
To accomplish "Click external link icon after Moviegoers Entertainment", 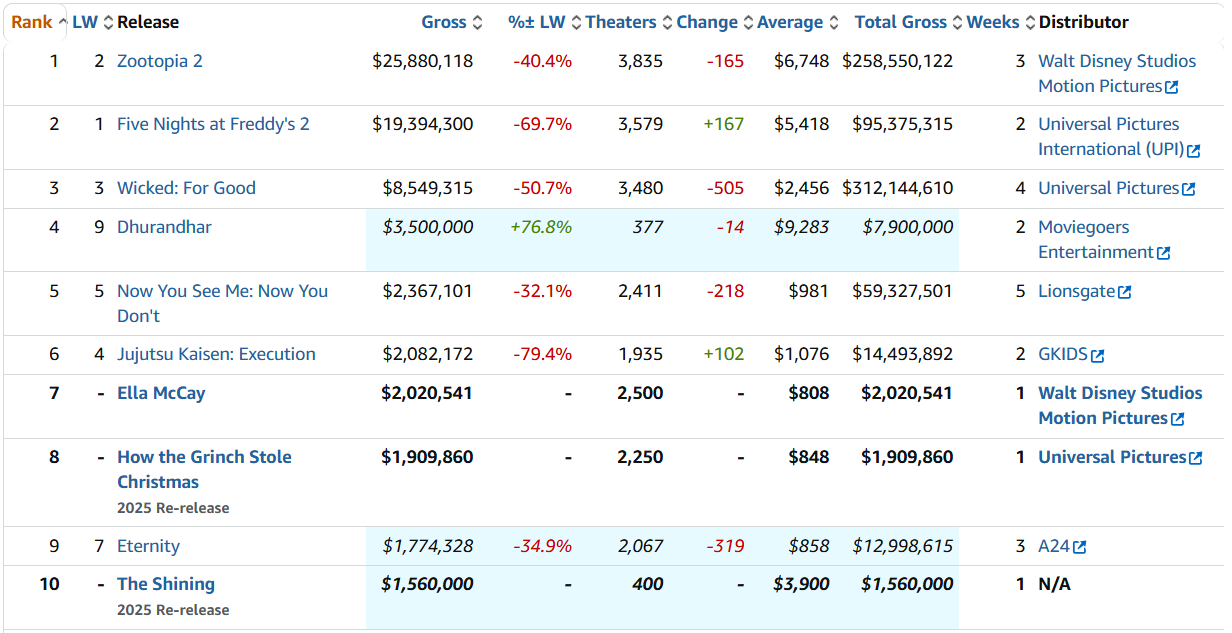I will click(x=1163, y=253).
